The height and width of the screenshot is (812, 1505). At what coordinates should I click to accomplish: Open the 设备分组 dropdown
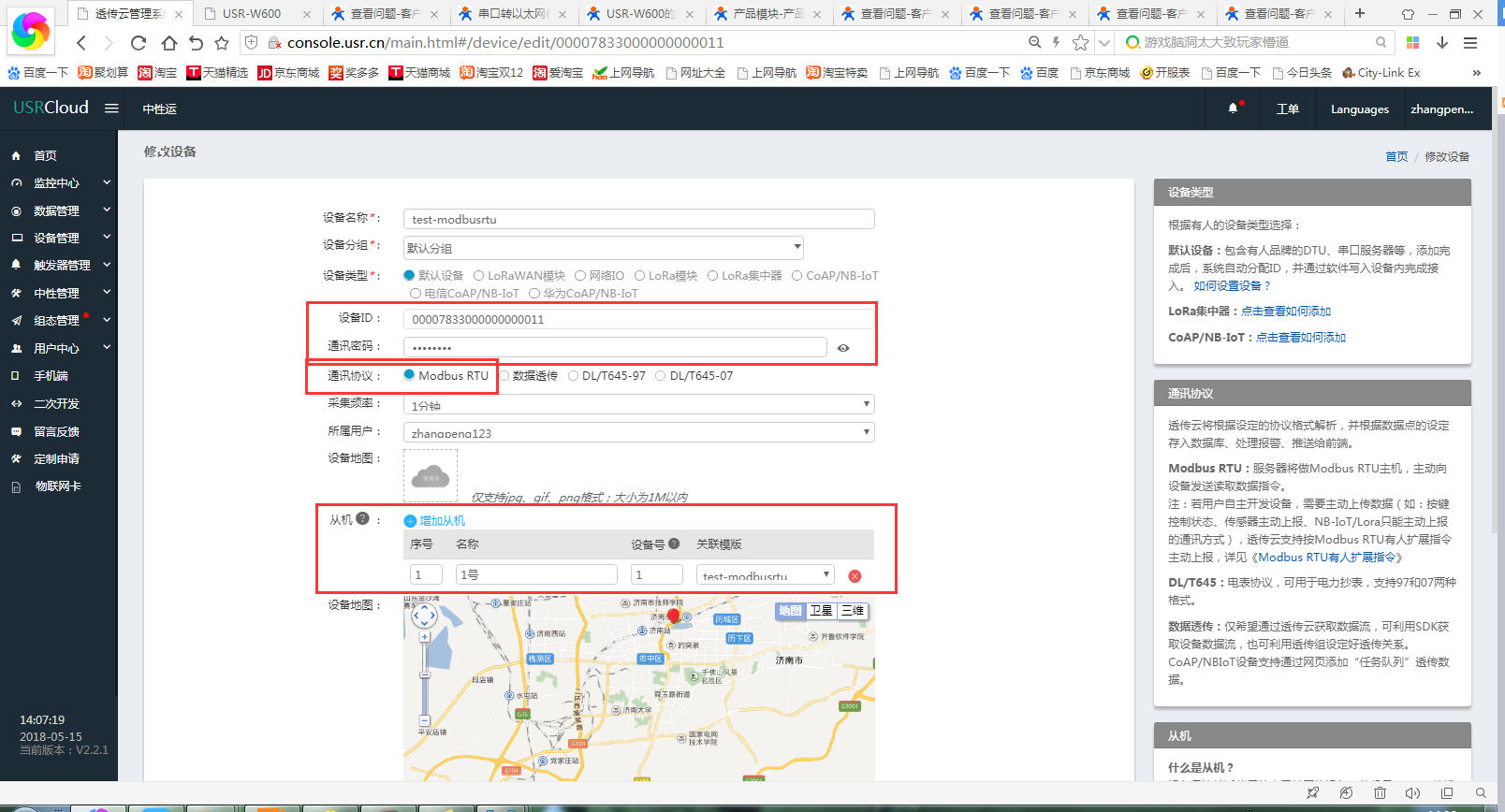coord(603,248)
